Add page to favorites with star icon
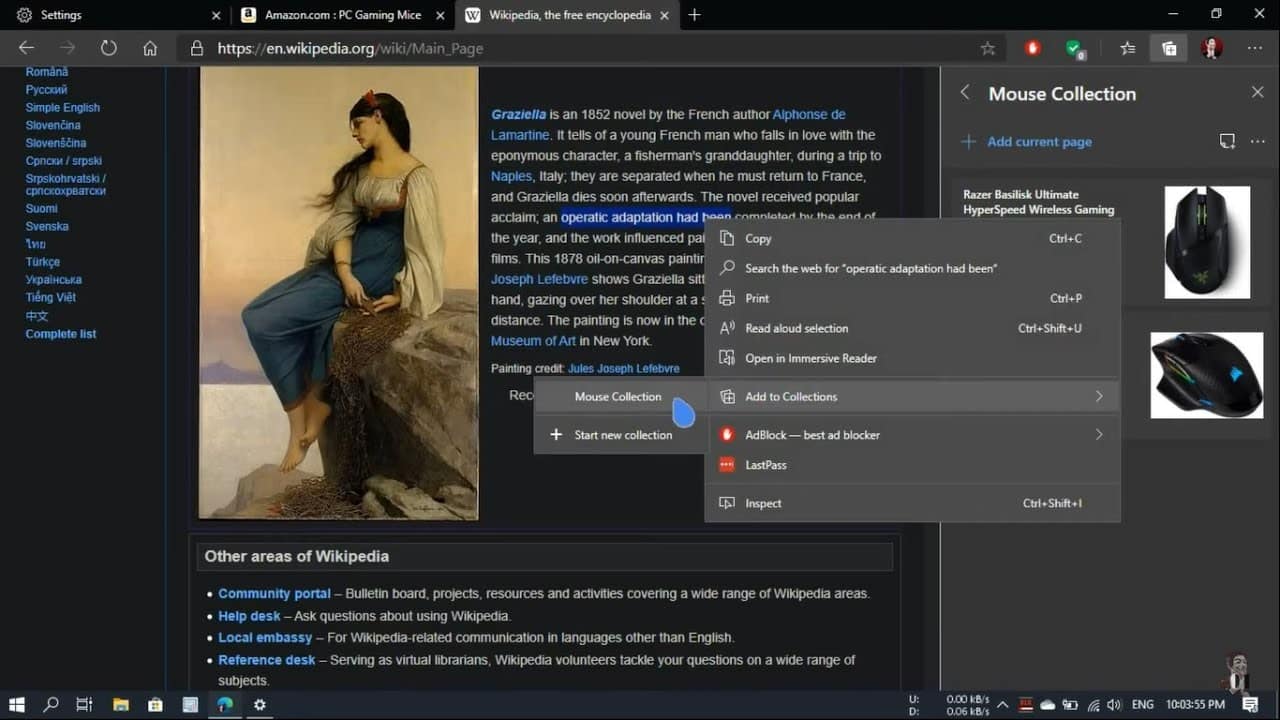This screenshot has width=1280, height=720. [988, 48]
